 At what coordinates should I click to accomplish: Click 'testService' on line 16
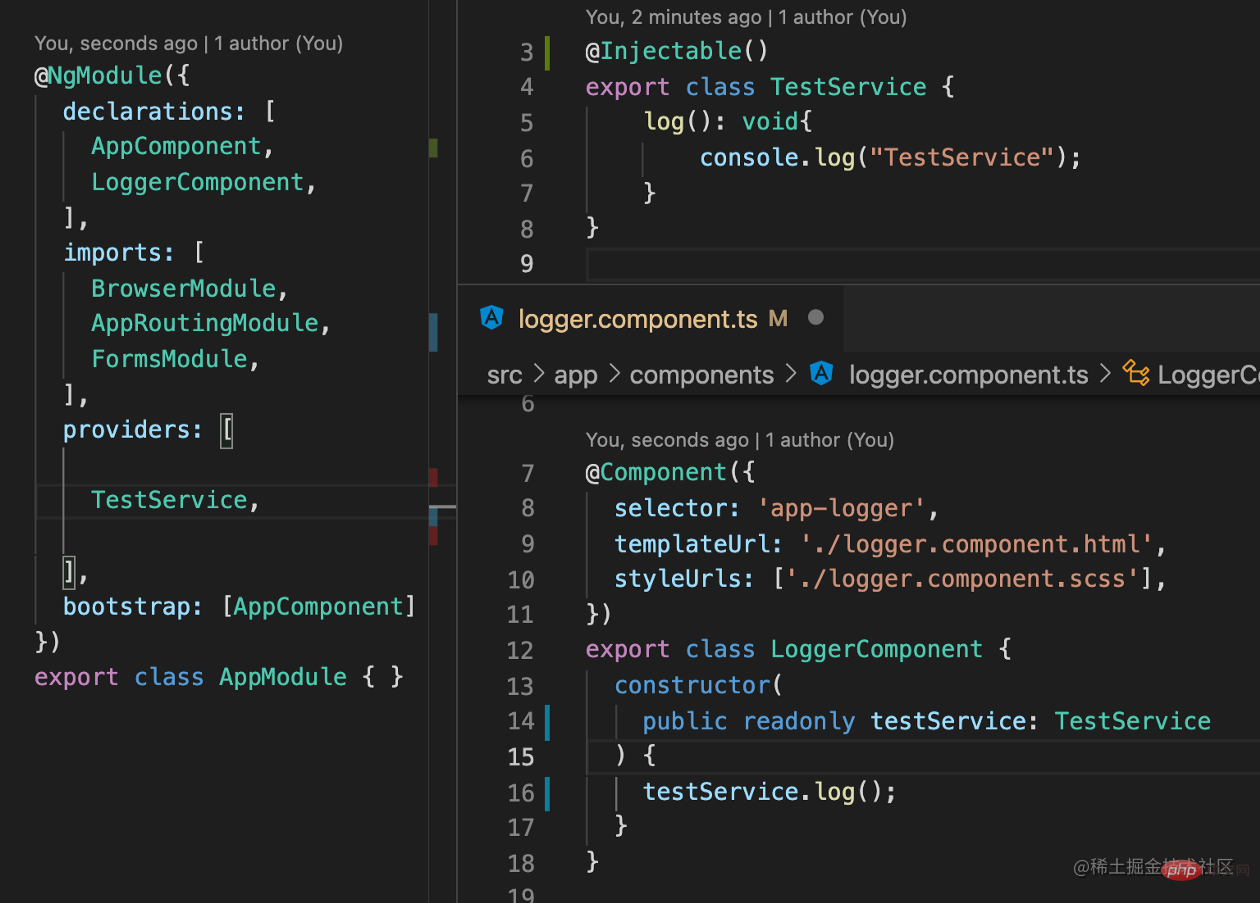(720, 792)
